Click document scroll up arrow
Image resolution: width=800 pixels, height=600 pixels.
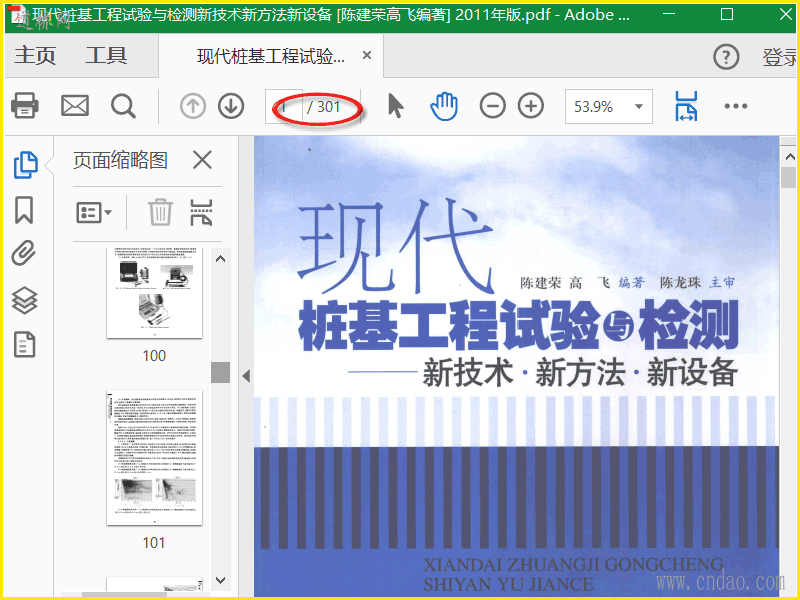pos(790,157)
